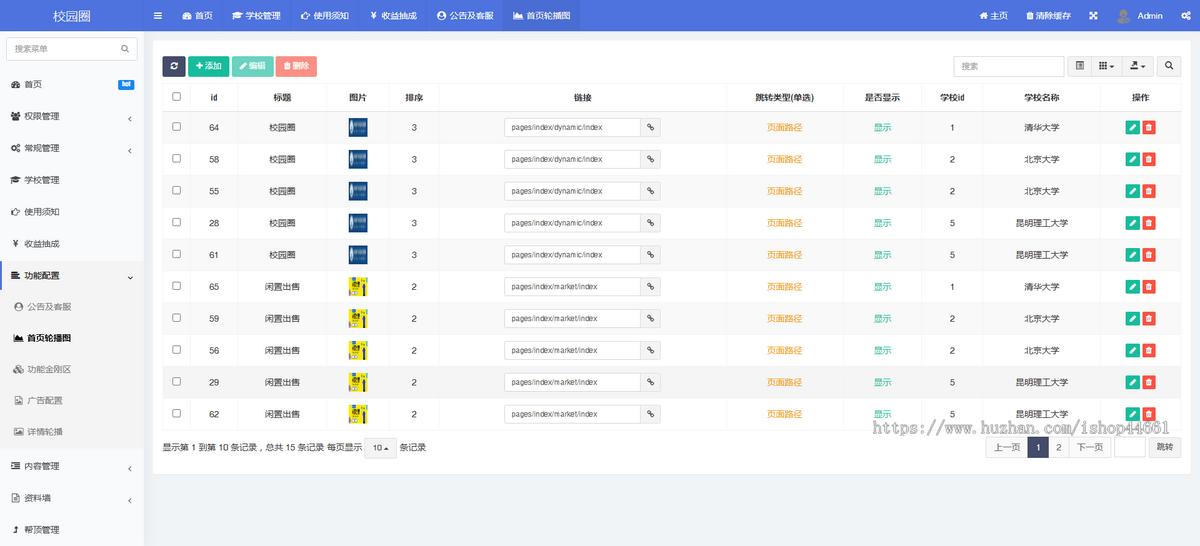The image size is (1200, 546).
Task: Open the columns grid dropdown
Action: pos(1106,66)
